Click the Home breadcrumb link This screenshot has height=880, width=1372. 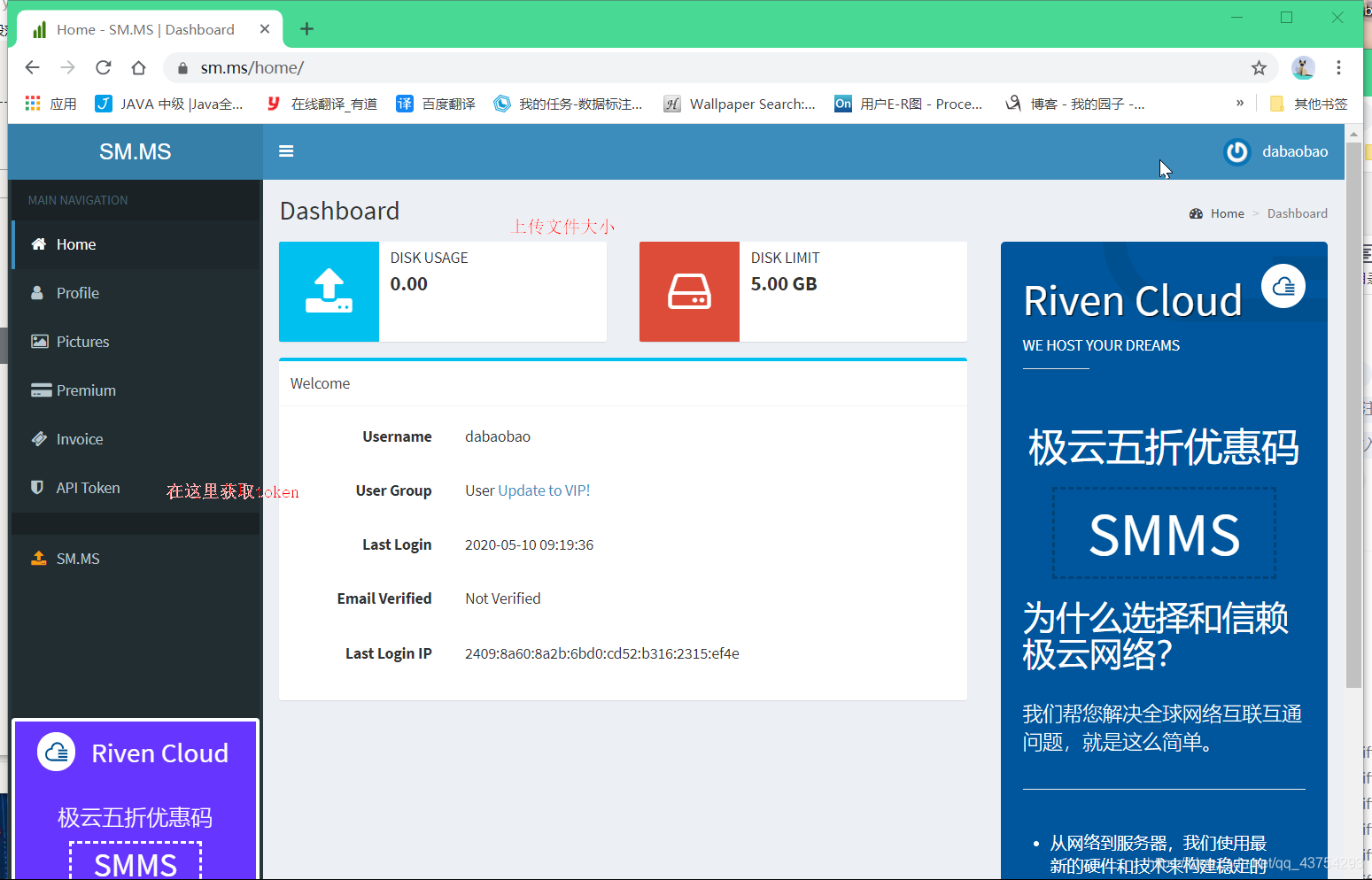(1227, 213)
